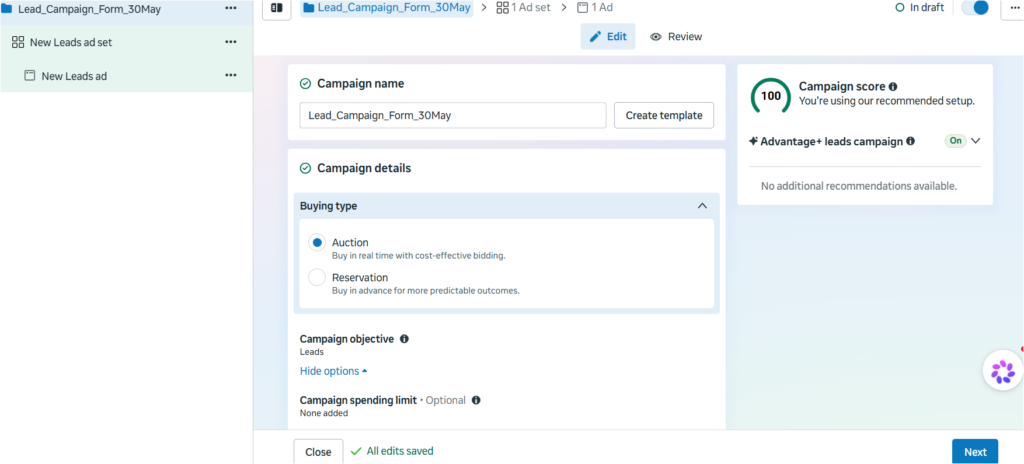This screenshot has height=464, width=1024.
Task: Click the eye icon on the Review tab
Action: point(656,37)
